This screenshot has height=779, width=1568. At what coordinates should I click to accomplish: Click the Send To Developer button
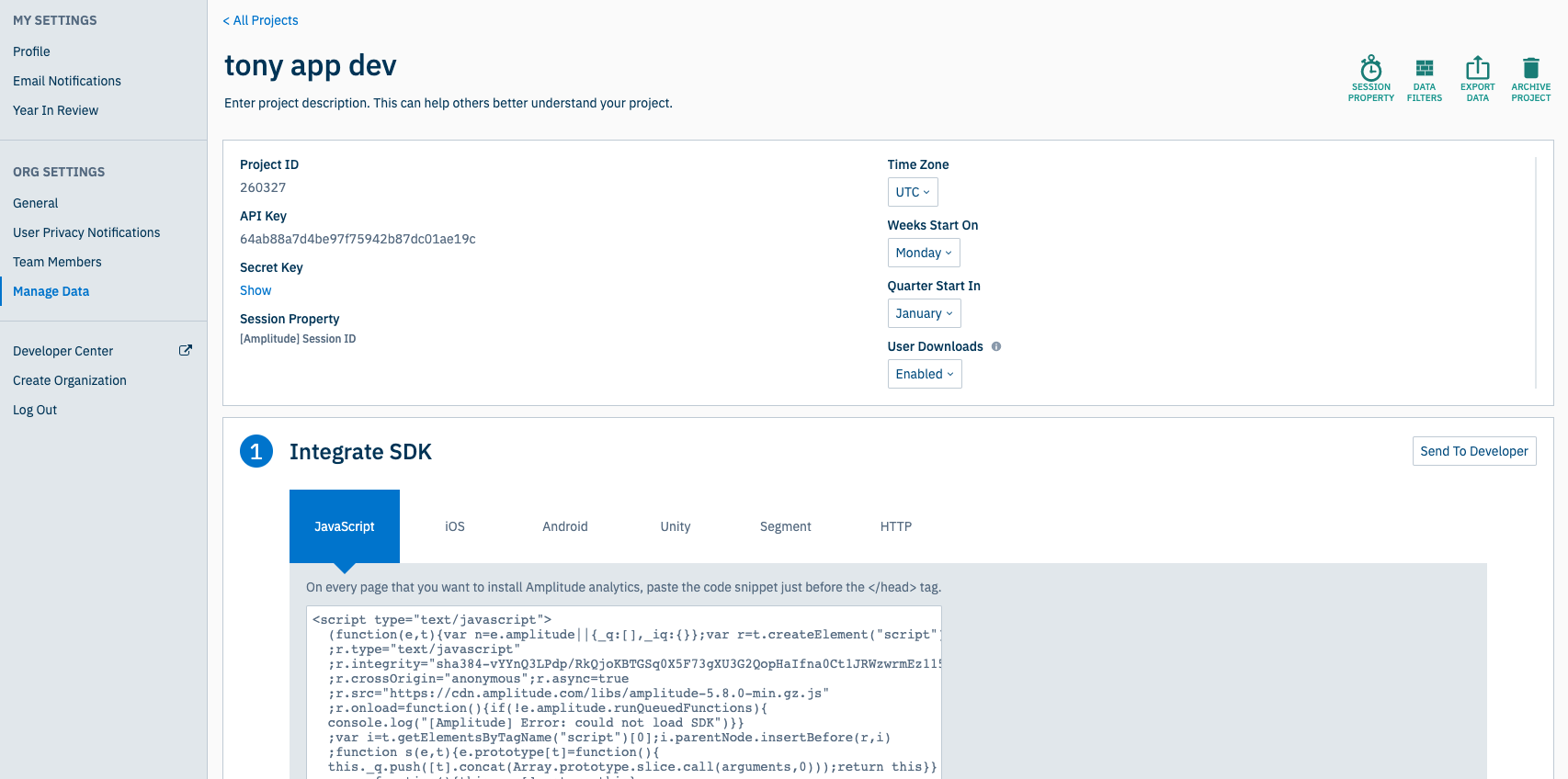click(1474, 451)
